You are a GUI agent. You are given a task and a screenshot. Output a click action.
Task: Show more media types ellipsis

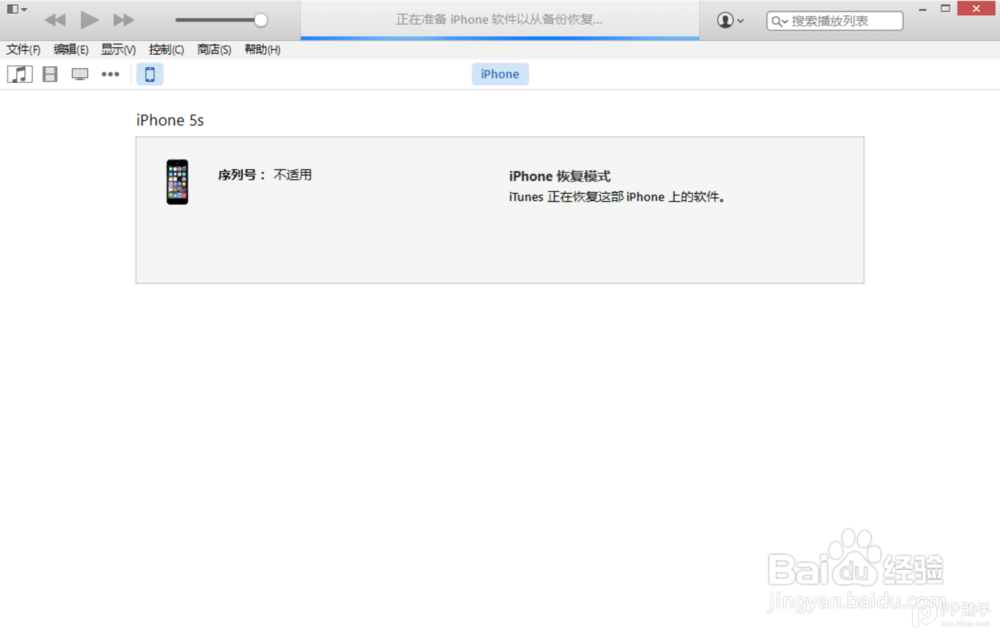[x=110, y=75]
